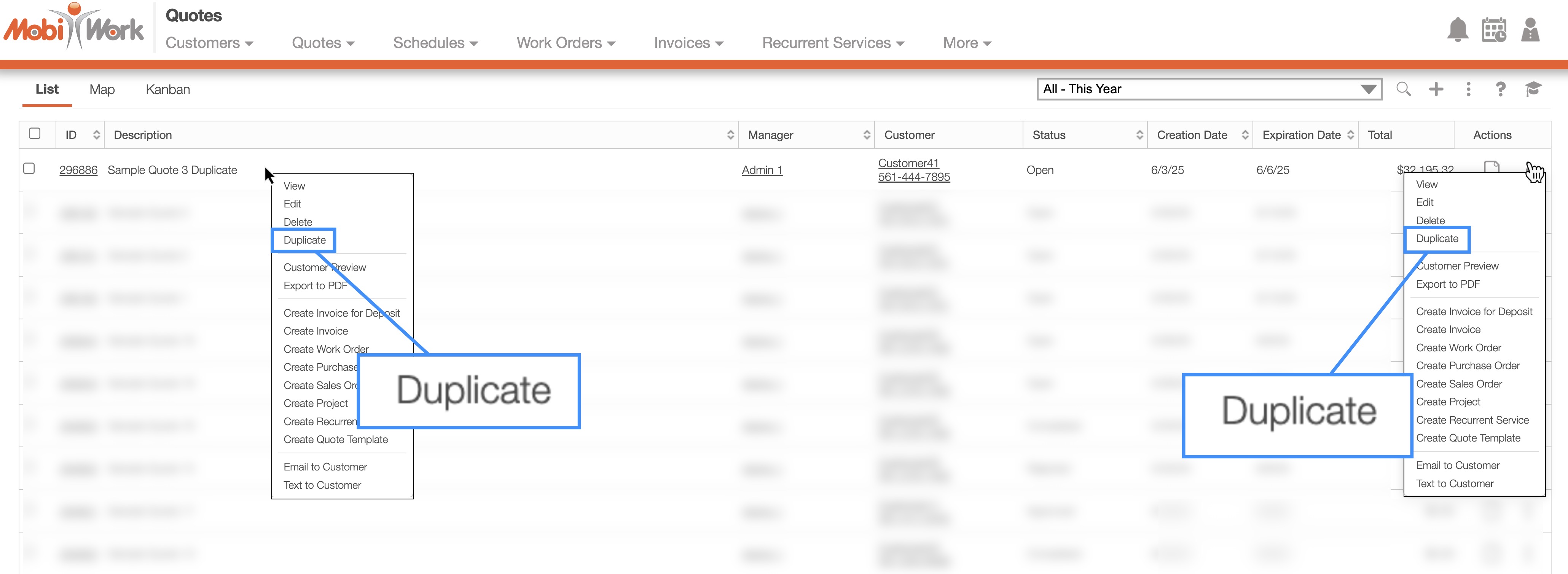1568x574 pixels.
Task: Click the graduation cap training icon
Action: click(x=1533, y=89)
